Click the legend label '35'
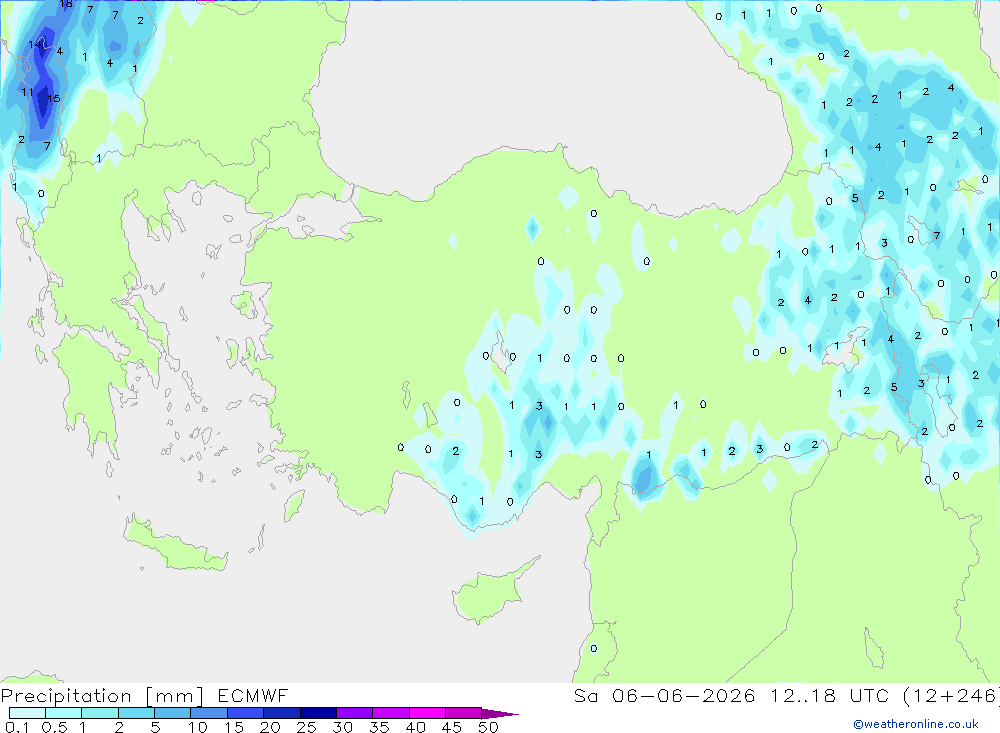This screenshot has width=1000, height=733. coord(379,727)
